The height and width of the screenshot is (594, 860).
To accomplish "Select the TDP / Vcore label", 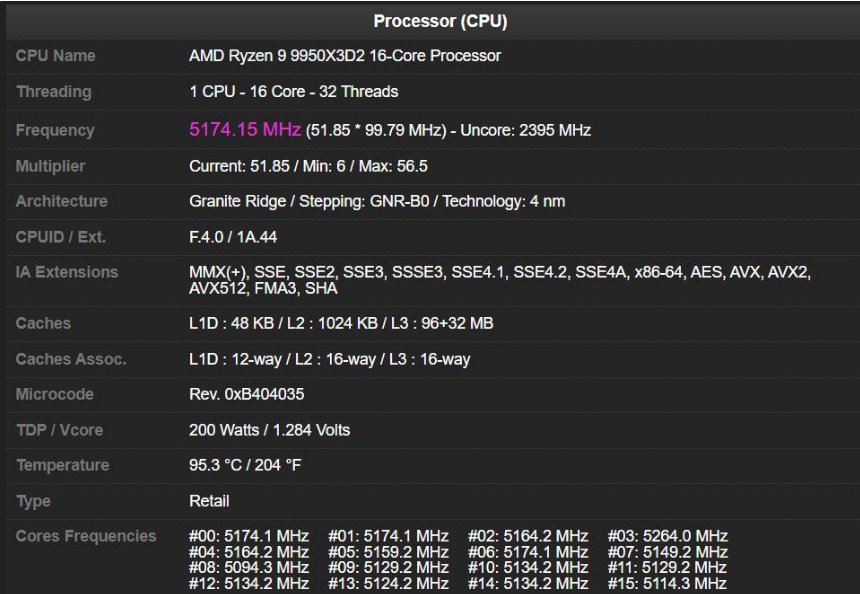I will click(59, 430).
